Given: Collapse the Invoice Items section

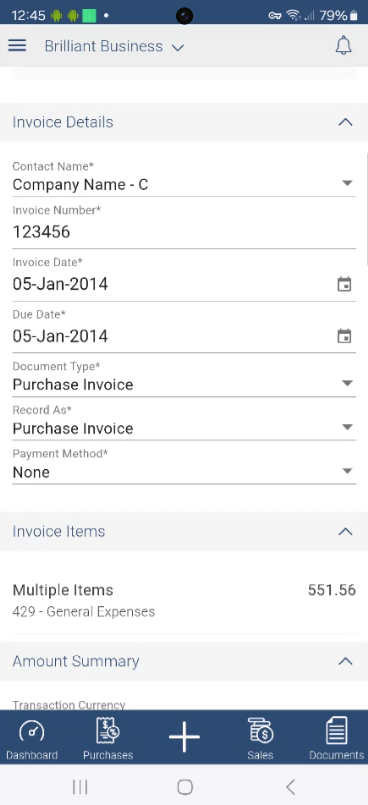Looking at the screenshot, I should (345, 531).
